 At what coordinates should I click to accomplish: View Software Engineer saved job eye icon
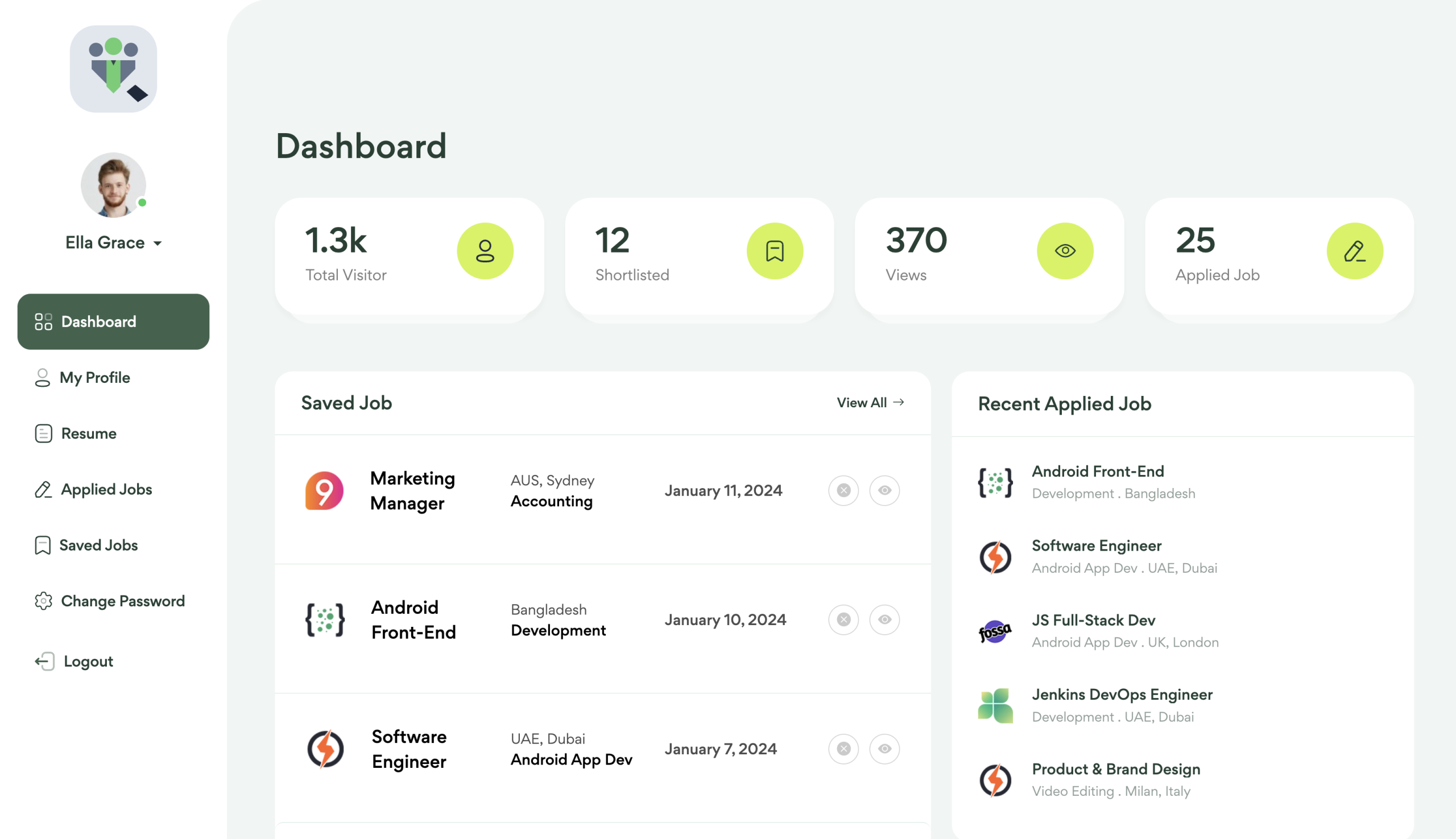[884, 749]
